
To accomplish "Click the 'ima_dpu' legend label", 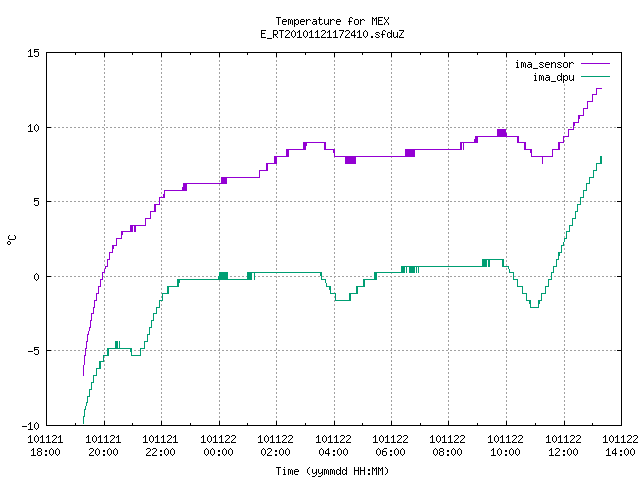I will coord(553,77).
